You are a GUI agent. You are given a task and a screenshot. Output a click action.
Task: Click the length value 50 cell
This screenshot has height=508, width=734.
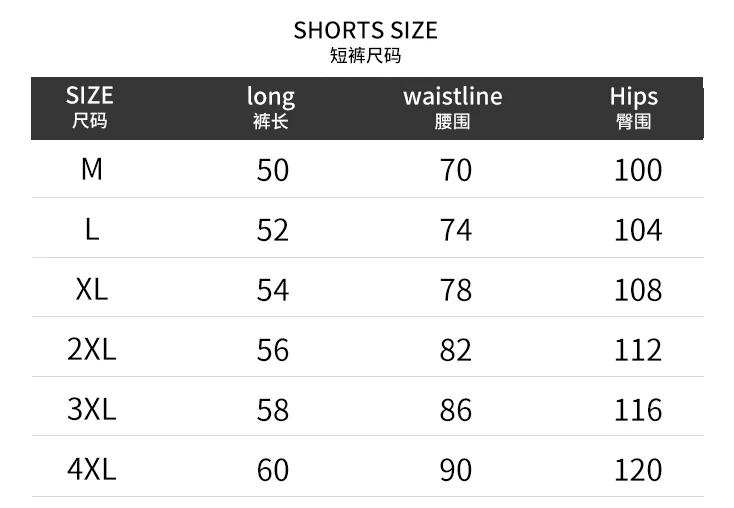[x=272, y=170]
